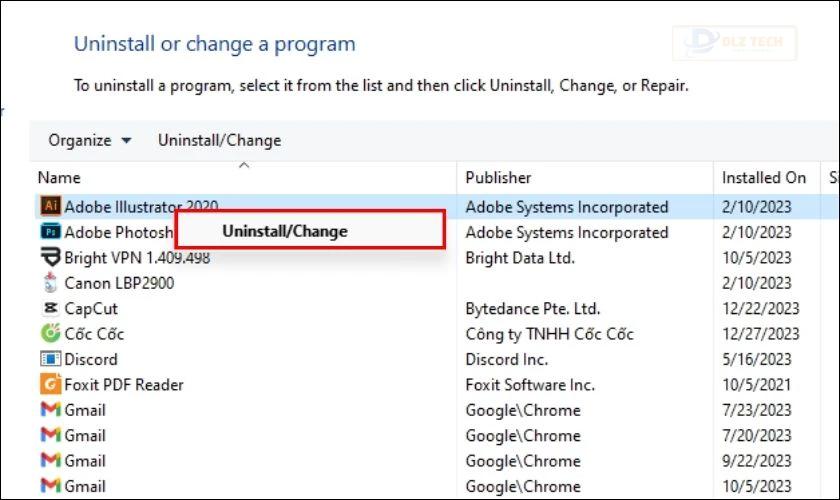Click the Name column sort arrow
840x500 pixels.
pyautogui.click(x=244, y=165)
